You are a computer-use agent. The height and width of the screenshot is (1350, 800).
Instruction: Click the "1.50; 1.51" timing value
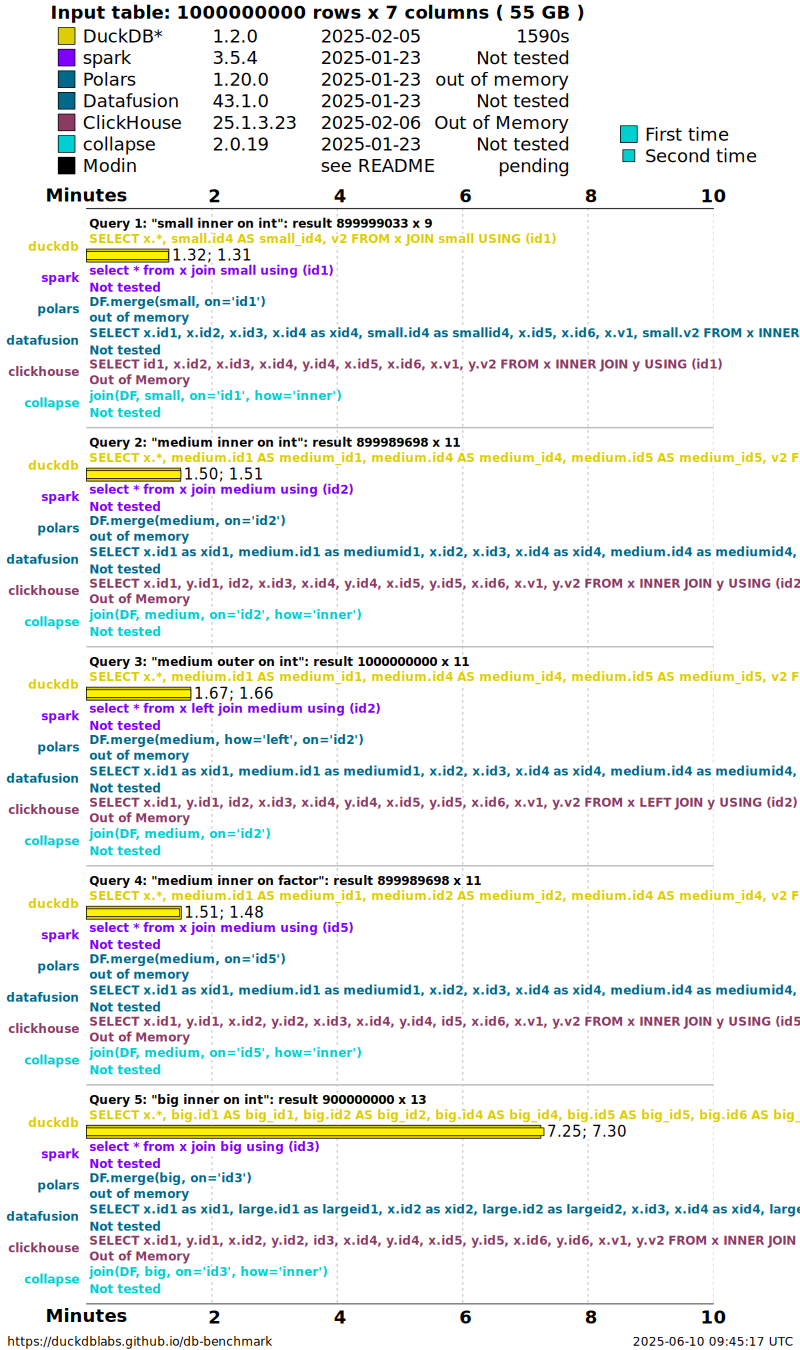[x=224, y=474]
